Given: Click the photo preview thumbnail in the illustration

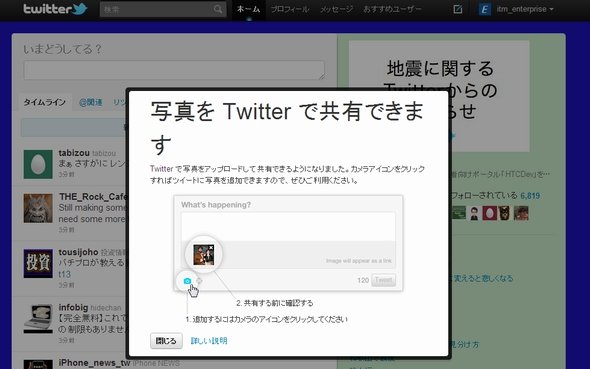Looking at the screenshot, I should pos(204,255).
